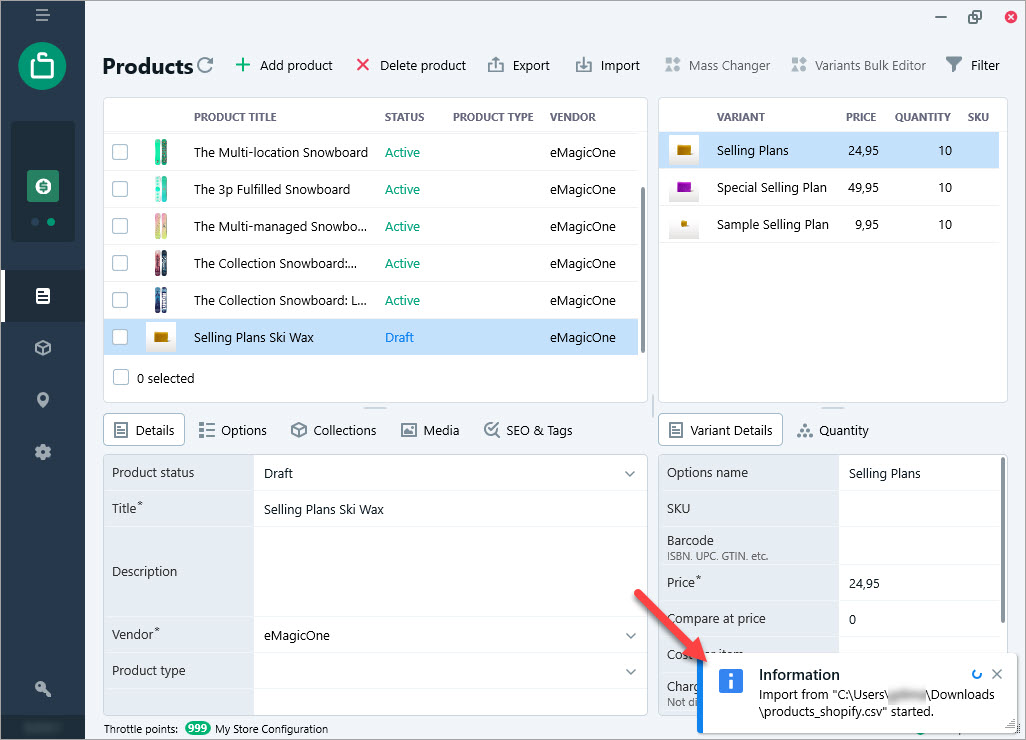This screenshot has height=740, width=1026.
Task: Click the green store logo icon
Action: [x=43, y=66]
